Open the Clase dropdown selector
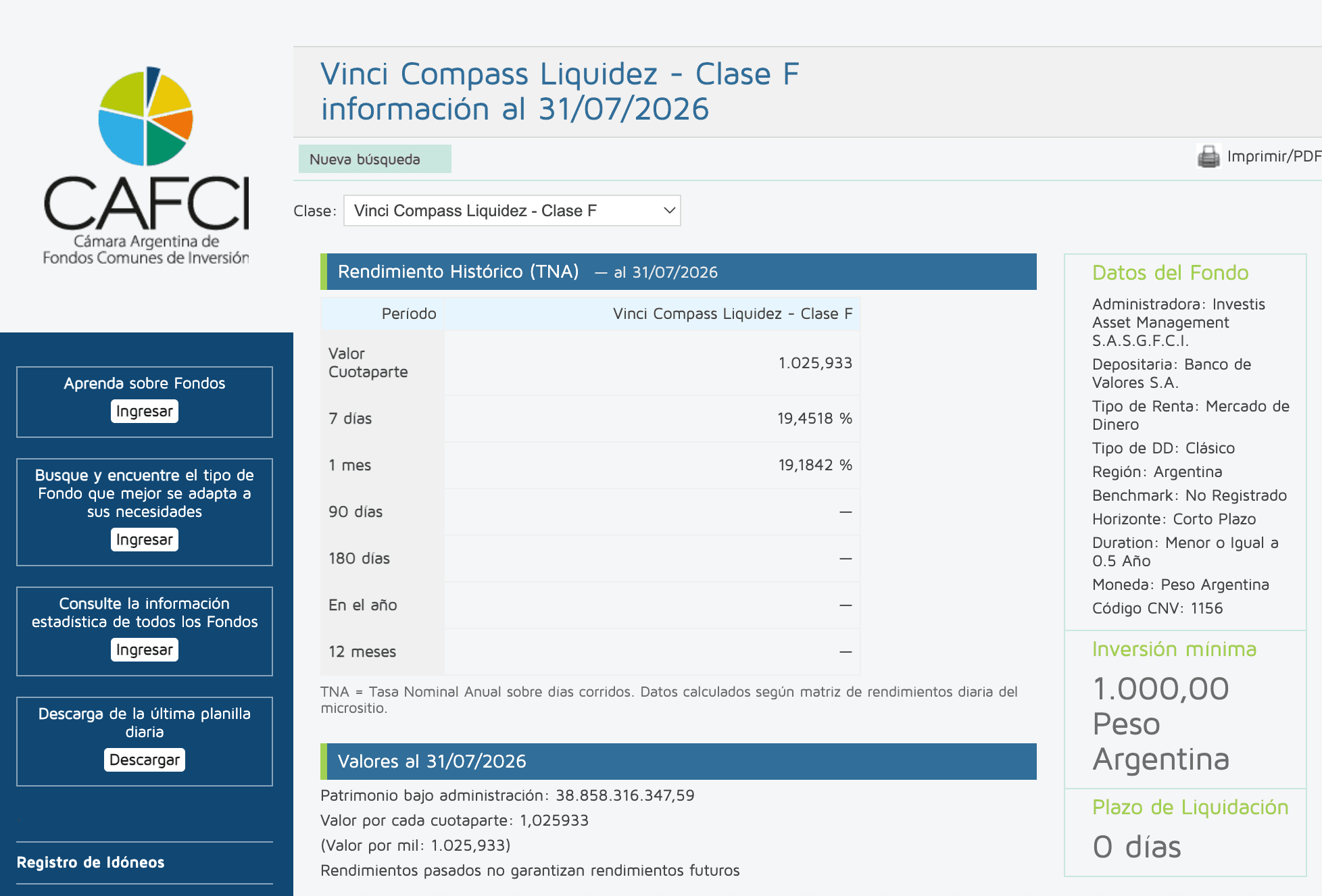 point(512,211)
